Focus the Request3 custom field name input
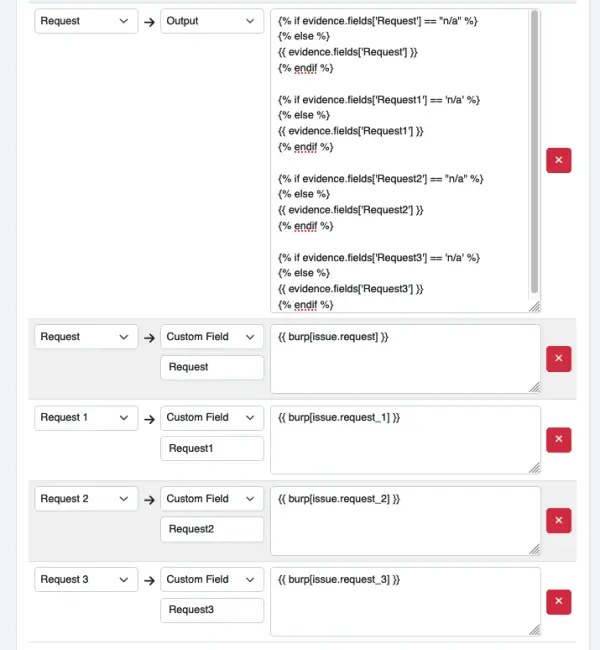 [x=212, y=611]
